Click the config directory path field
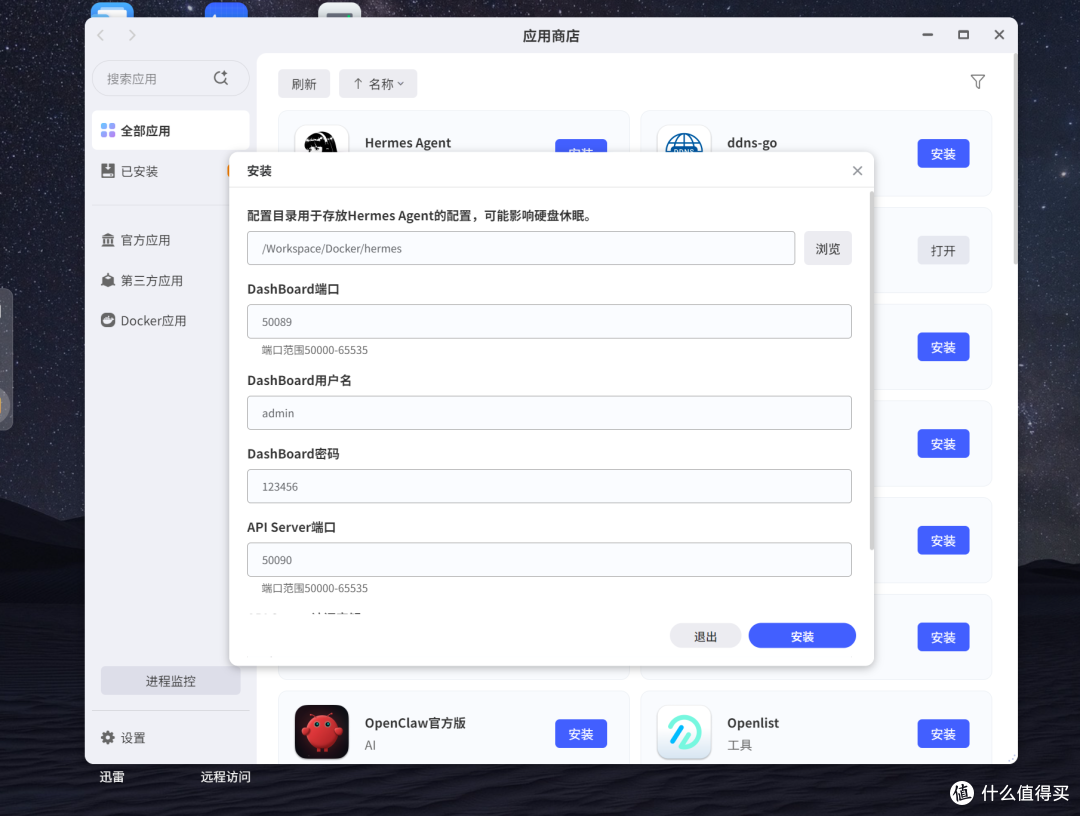Image resolution: width=1080 pixels, height=816 pixels. coord(521,249)
